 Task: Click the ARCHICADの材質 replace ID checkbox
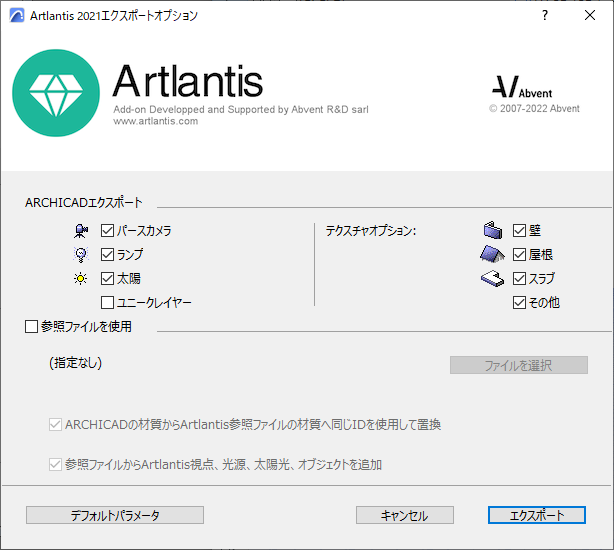click(55, 425)
